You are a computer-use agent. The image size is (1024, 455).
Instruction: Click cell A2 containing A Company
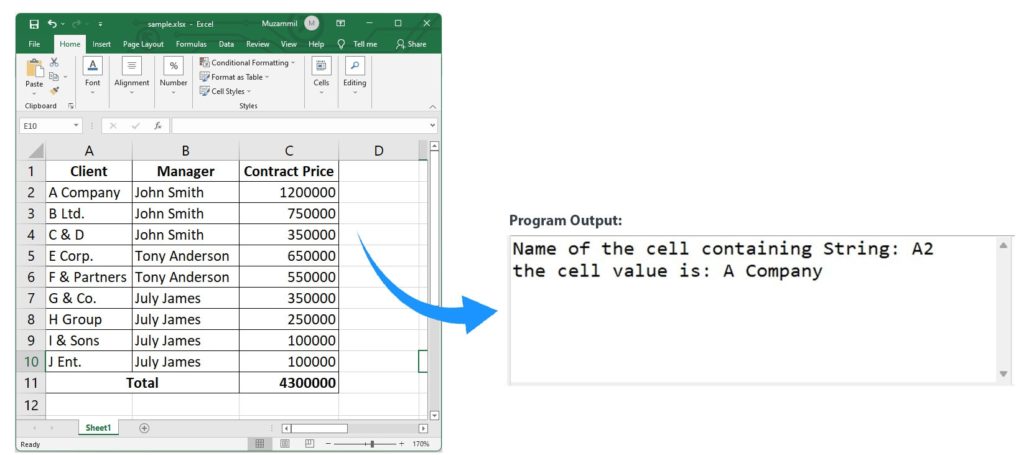tap(88, 192)
